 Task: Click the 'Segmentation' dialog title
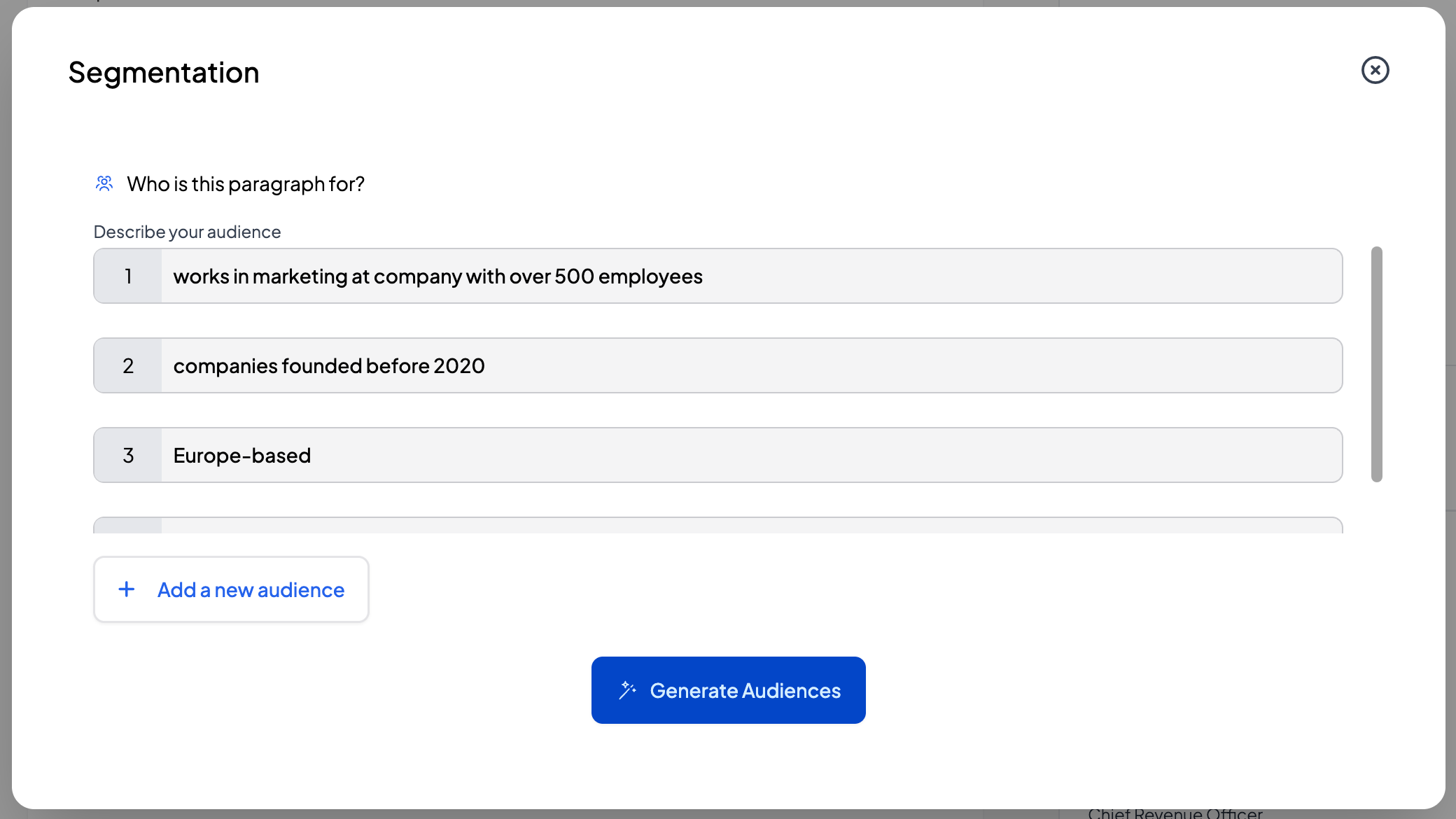pyautogui.click(x=164, y=73)
